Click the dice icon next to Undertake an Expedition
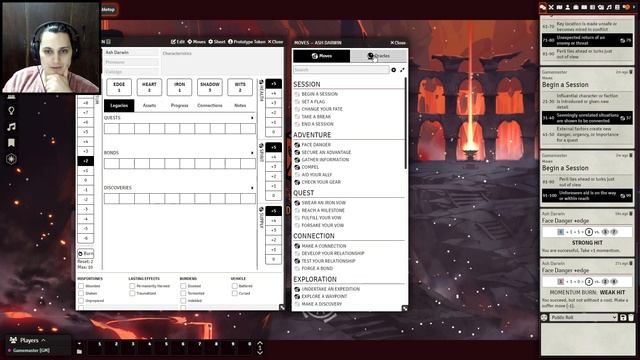640x360 pixels. coord(297,289)
